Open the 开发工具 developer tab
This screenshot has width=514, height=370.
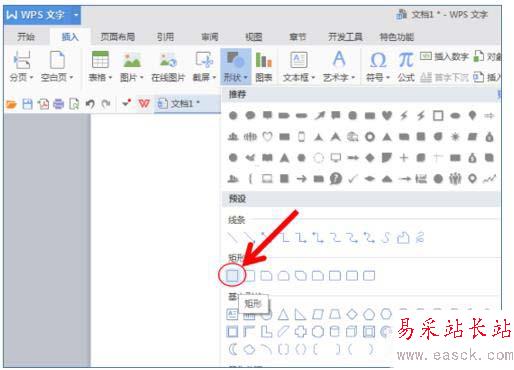[345, 37]
